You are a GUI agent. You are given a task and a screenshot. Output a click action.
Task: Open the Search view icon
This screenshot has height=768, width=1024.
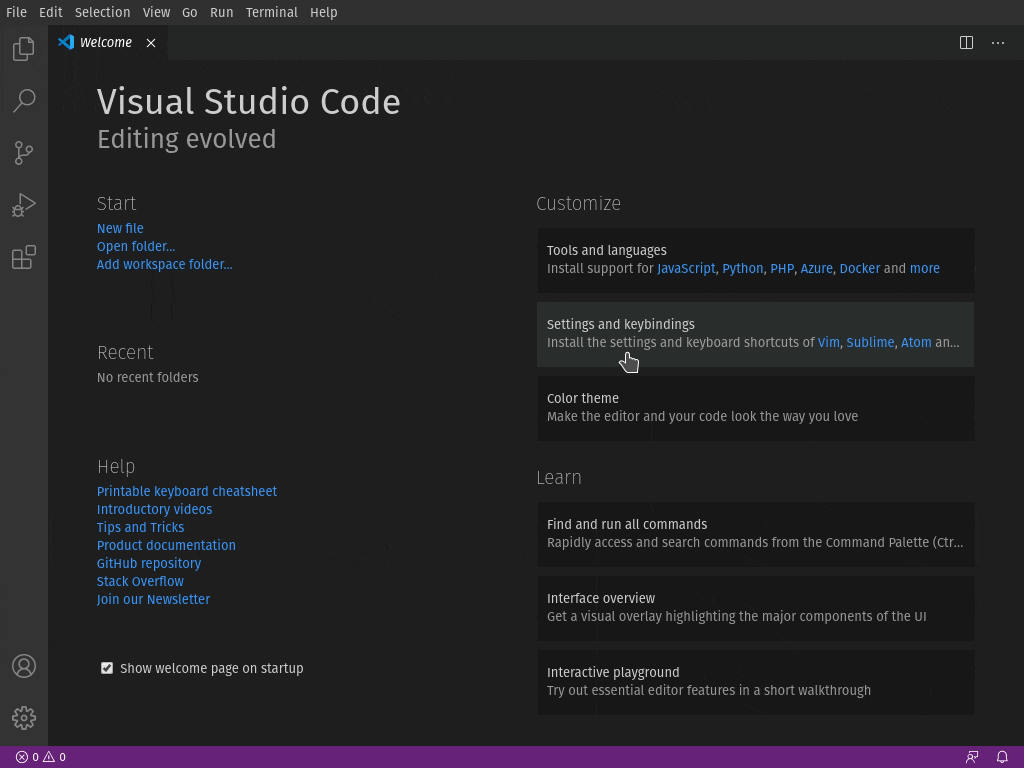tap(24, 101)
